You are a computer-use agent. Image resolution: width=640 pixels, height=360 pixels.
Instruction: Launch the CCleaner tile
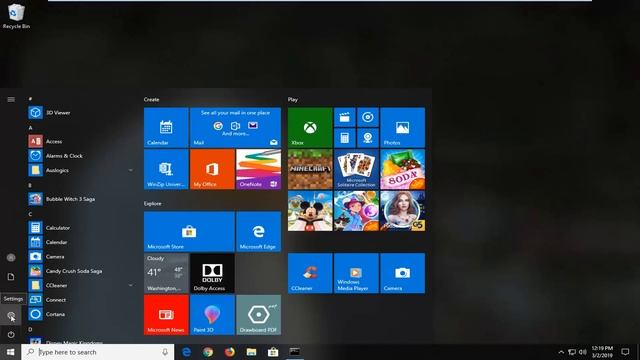coord(310,273)
